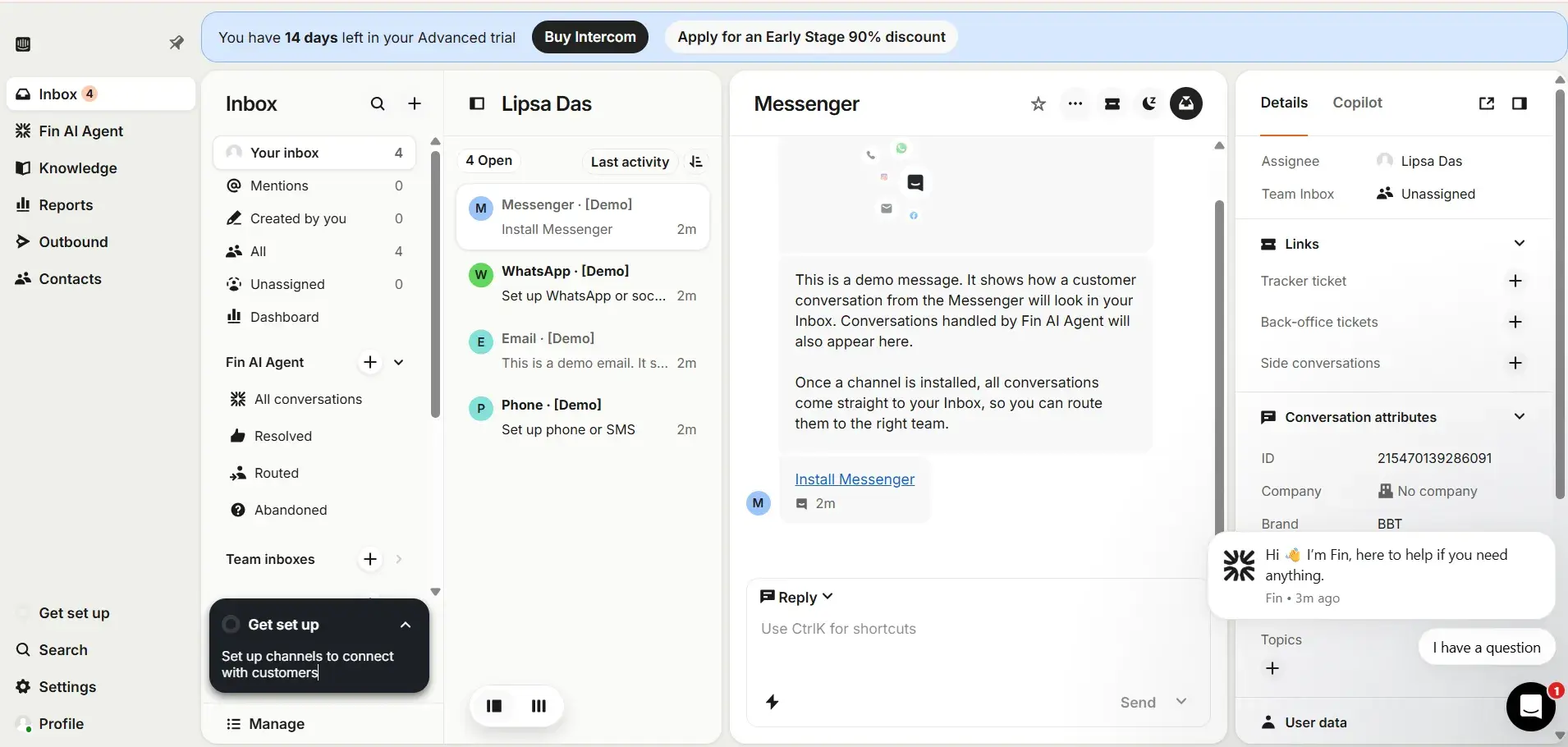Open the conversation more options menu

1075,103
